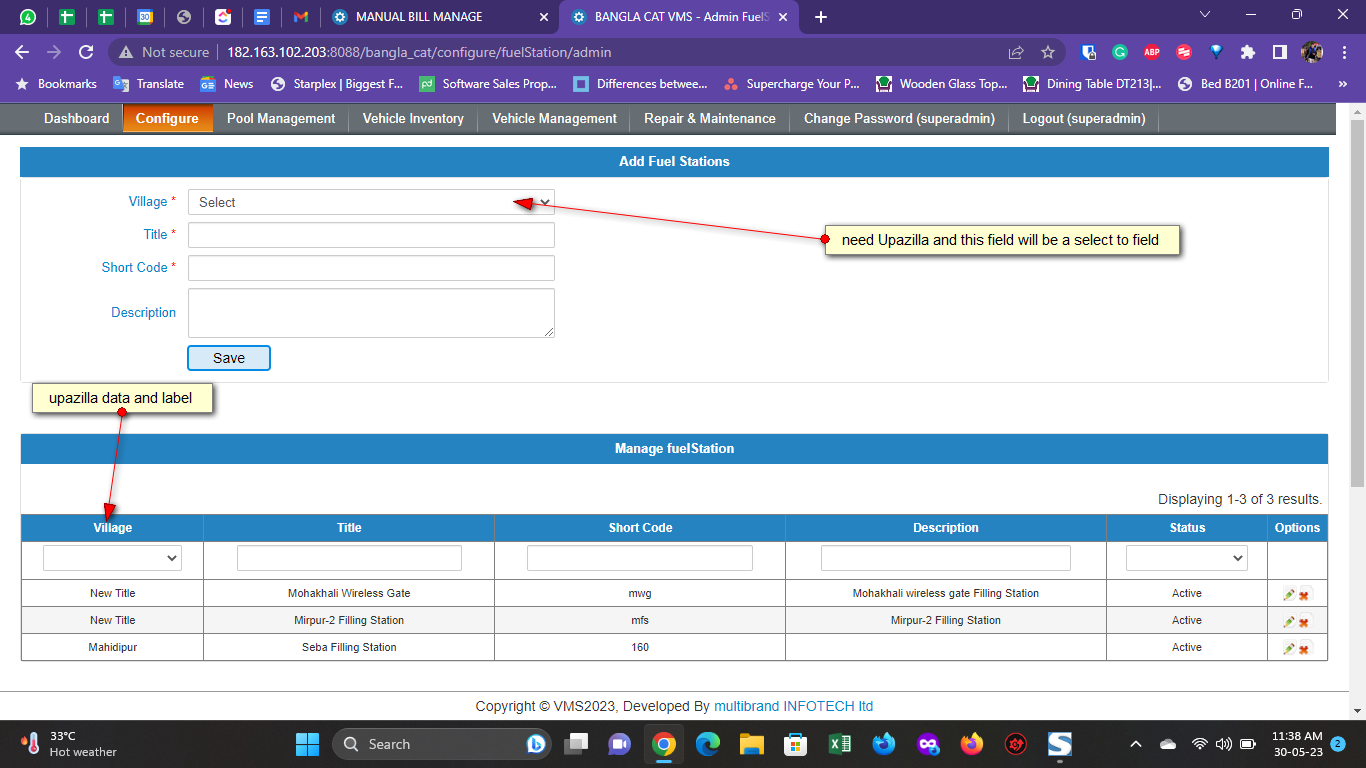
Task: Open the tab search chevron
Action: [x=1205, y=15]
